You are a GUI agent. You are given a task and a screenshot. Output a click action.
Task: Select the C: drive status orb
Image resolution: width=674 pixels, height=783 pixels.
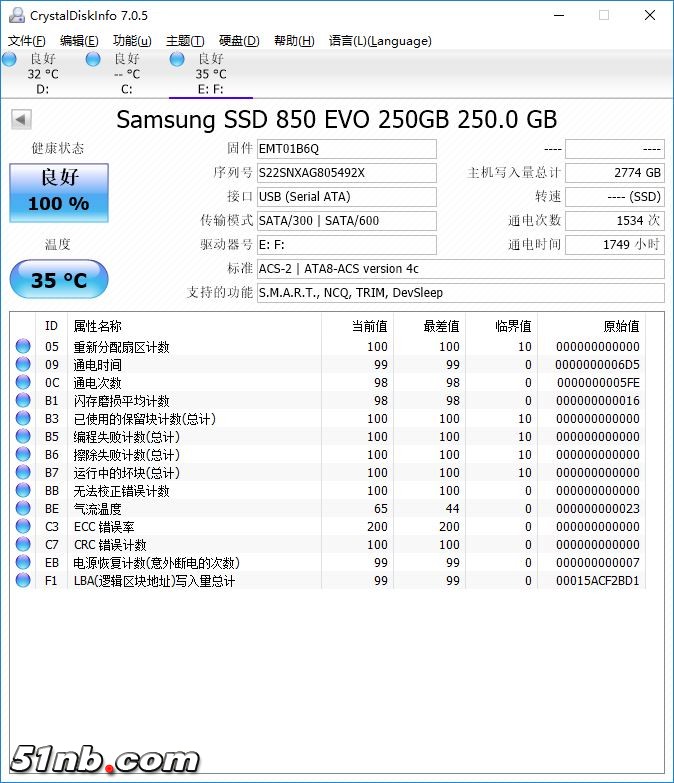[x=93, y=60]
